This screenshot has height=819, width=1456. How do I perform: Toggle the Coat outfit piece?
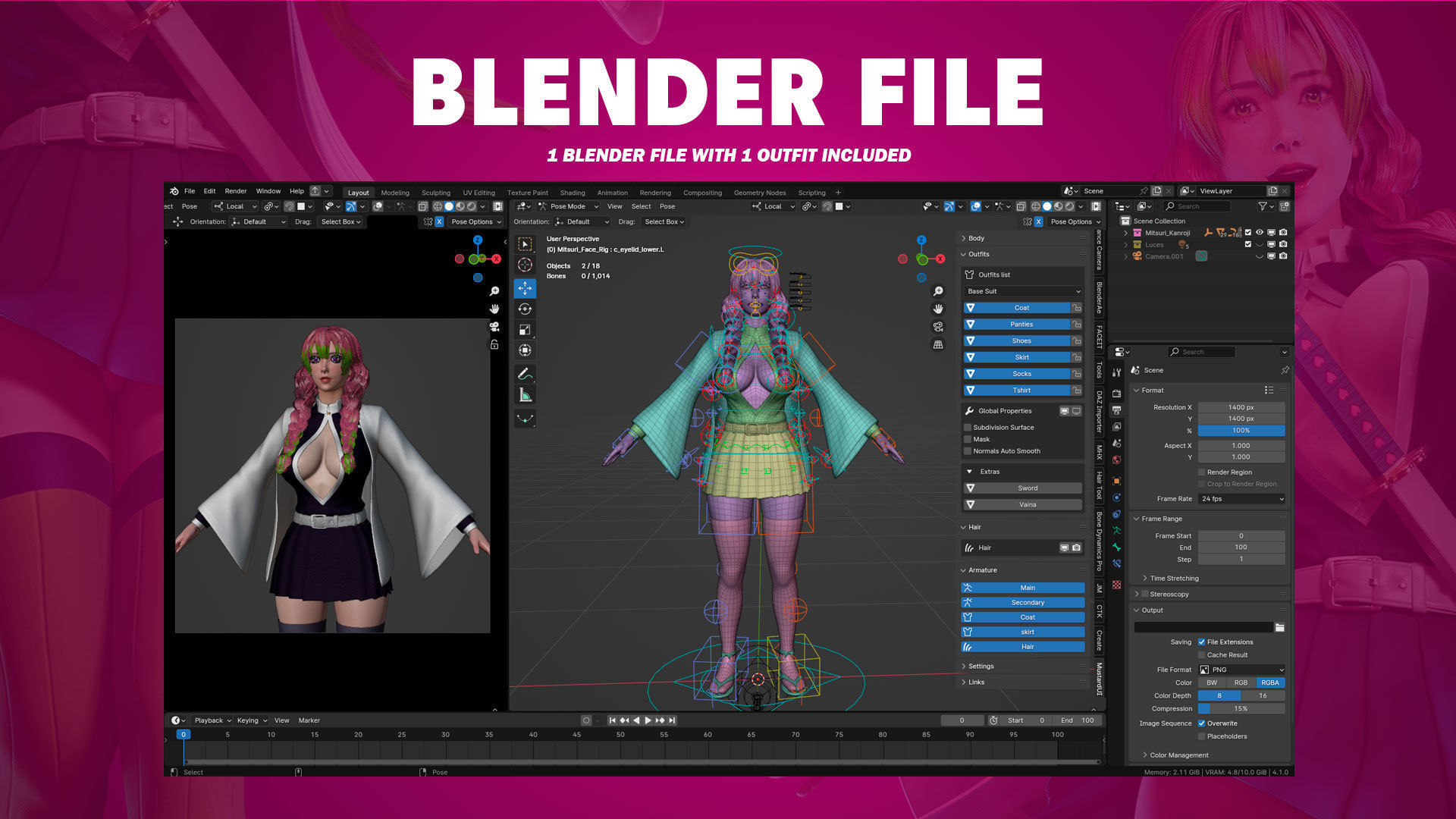pos(1016,308)
